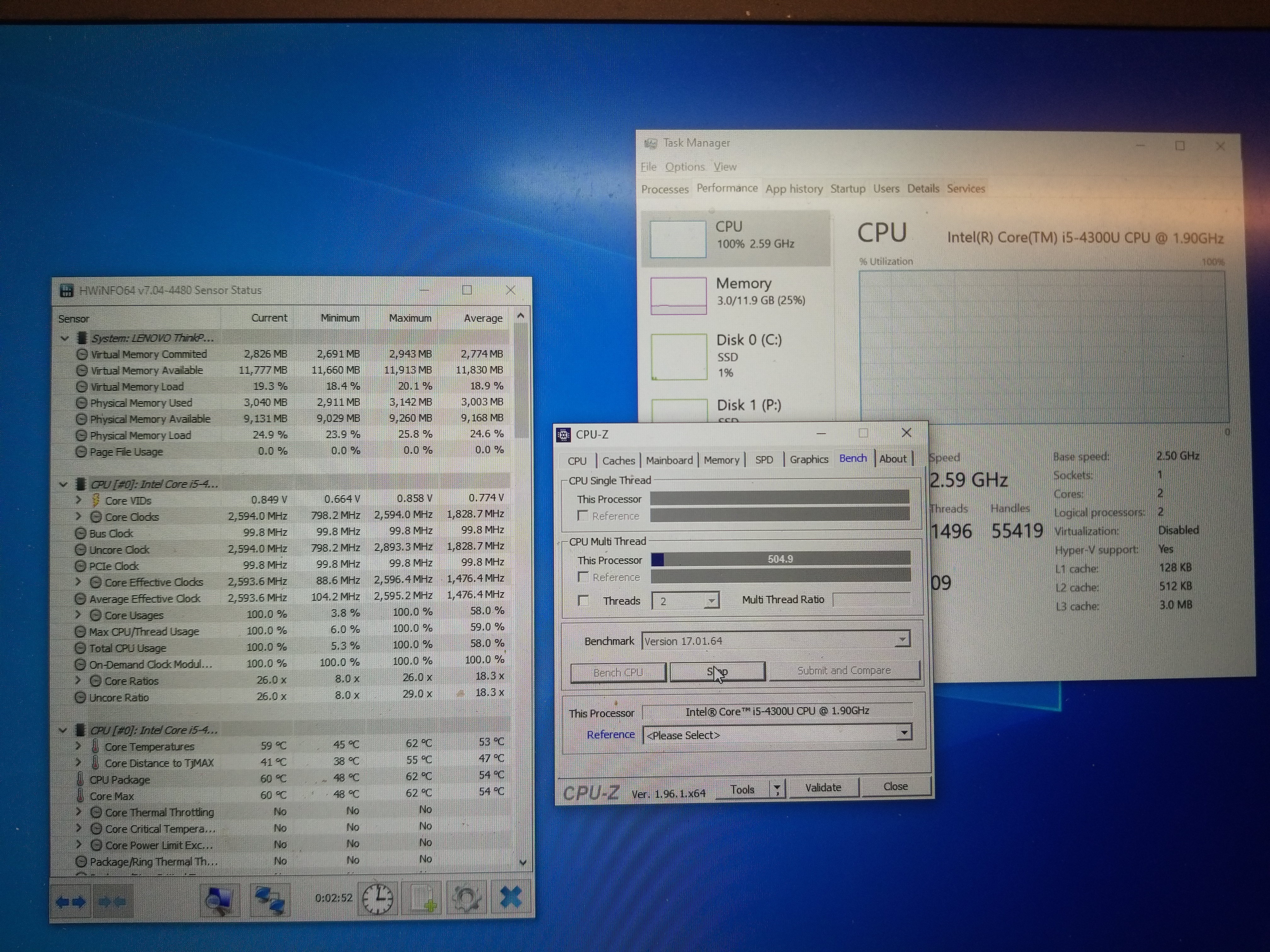1270x952 pixels.
Task: Open the App history tab in Task Manager
Action: (793, 189)
